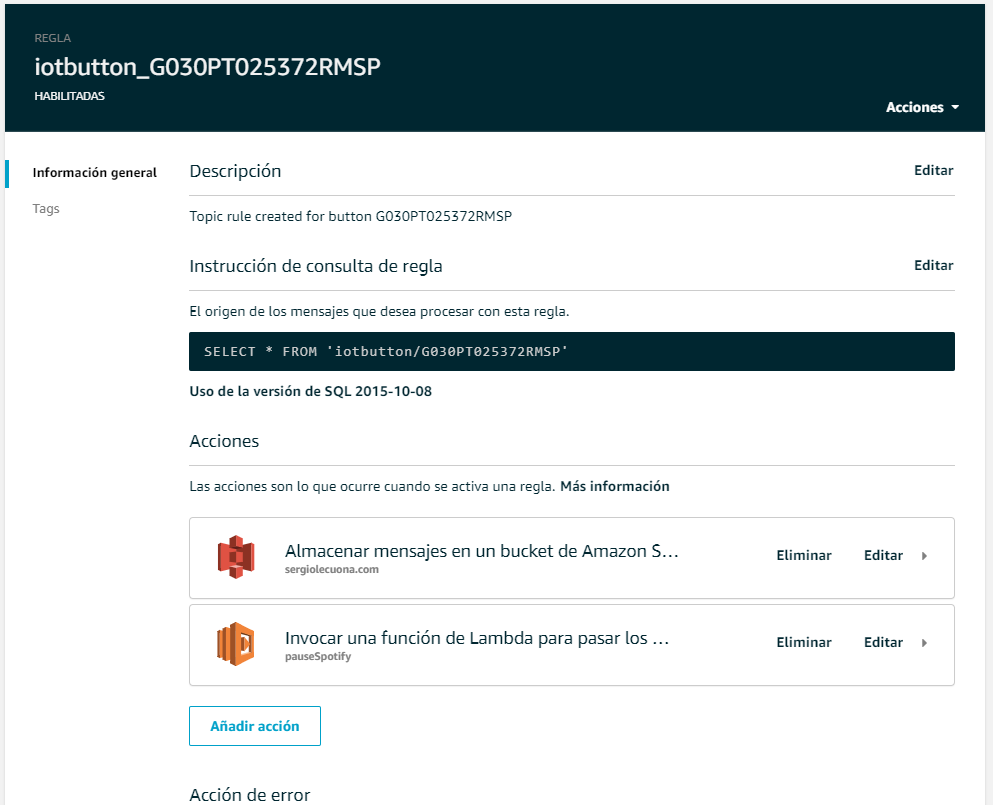The width and height of the screenshot is (993, 805).
Task: Click the Lambda function icon
Action: point(236,644)
